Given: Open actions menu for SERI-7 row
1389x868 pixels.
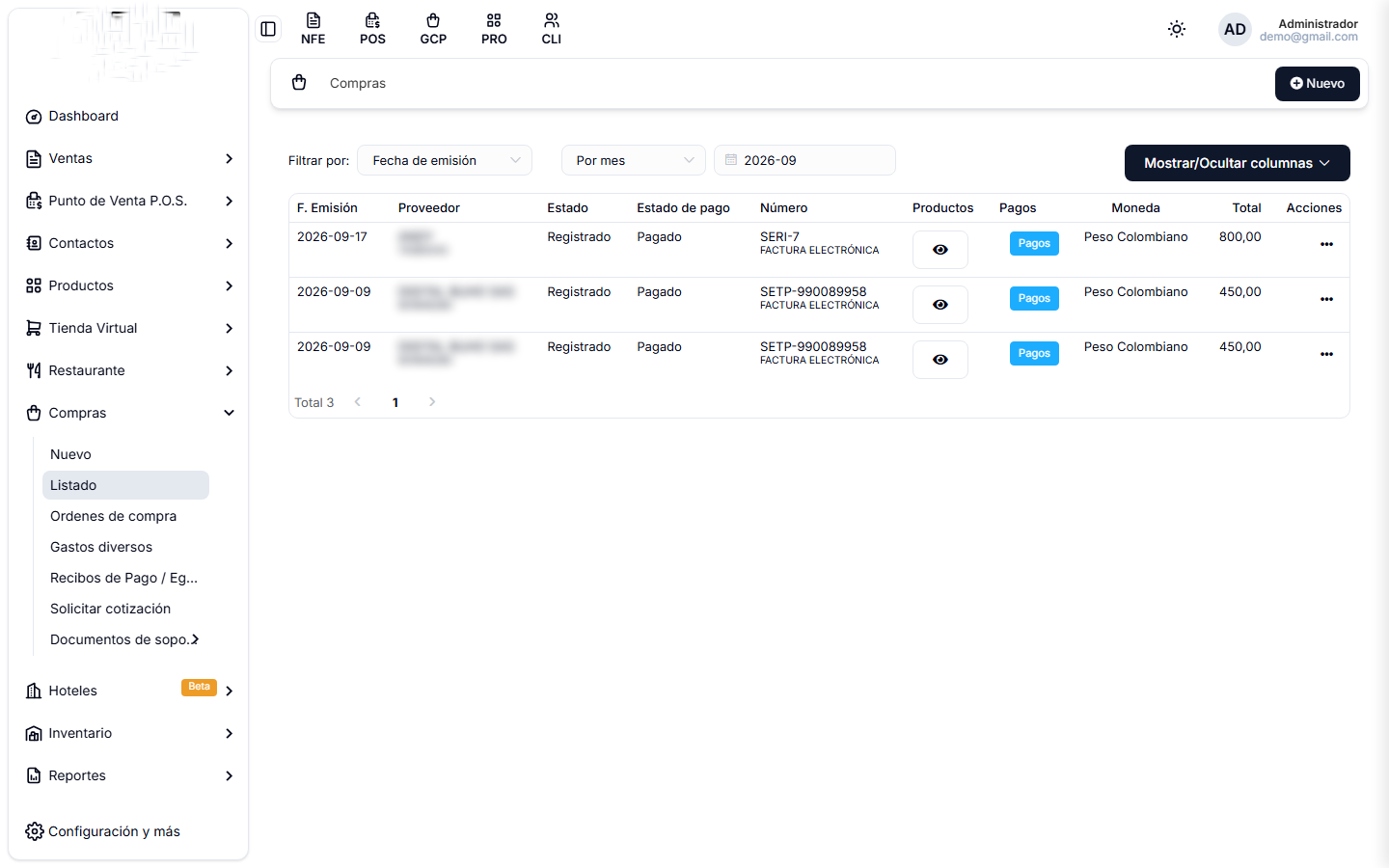Looking at the screenshot, I should point(1326,244).
